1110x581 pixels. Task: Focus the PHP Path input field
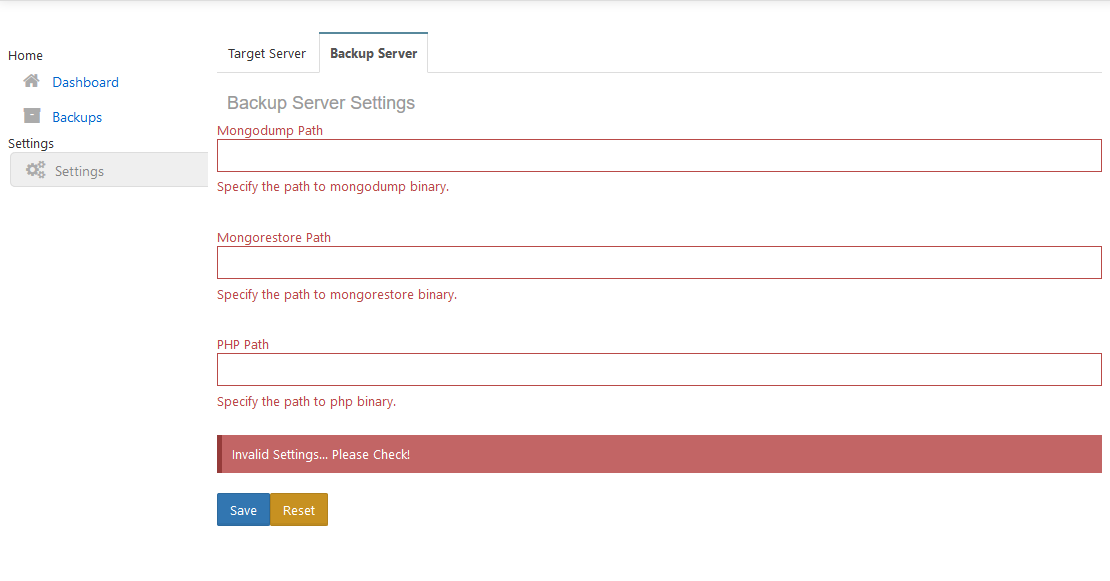(659, 369)
